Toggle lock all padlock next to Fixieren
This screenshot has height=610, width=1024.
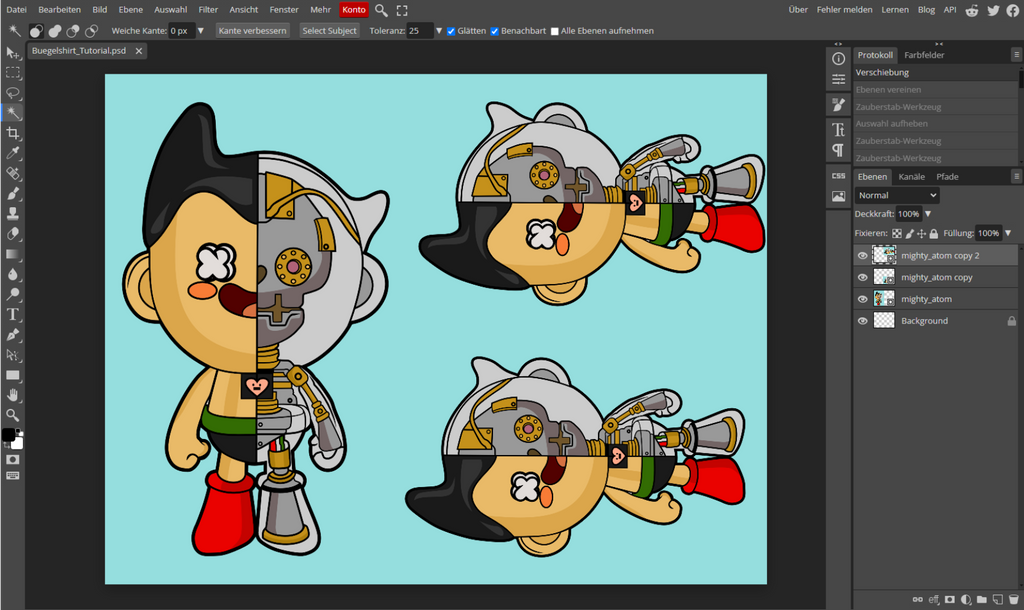(x=934, y=233)
